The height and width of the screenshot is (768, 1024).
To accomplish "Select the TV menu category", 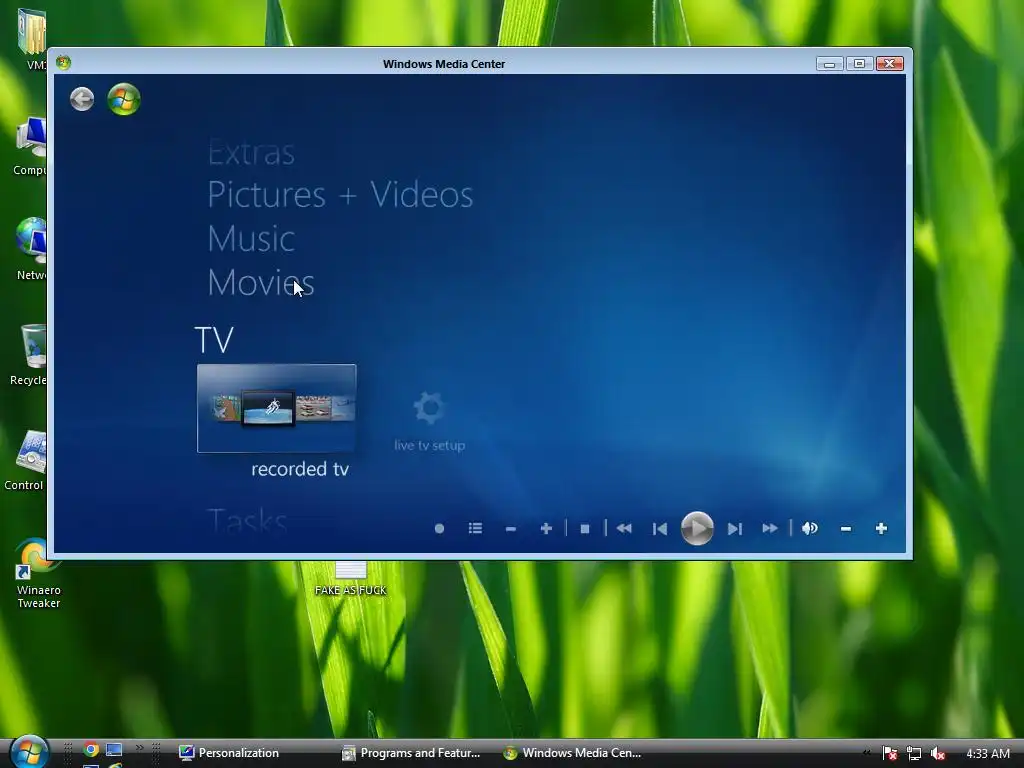I will pyautogui.click(x=214, y=340).
